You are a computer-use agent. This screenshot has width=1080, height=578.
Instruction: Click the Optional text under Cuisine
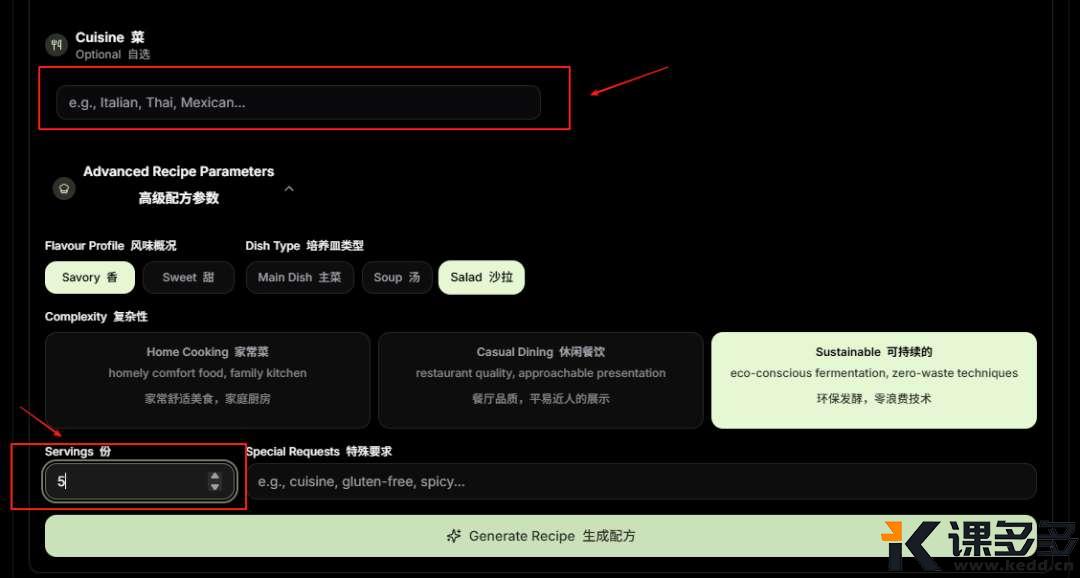click(112, 54)
